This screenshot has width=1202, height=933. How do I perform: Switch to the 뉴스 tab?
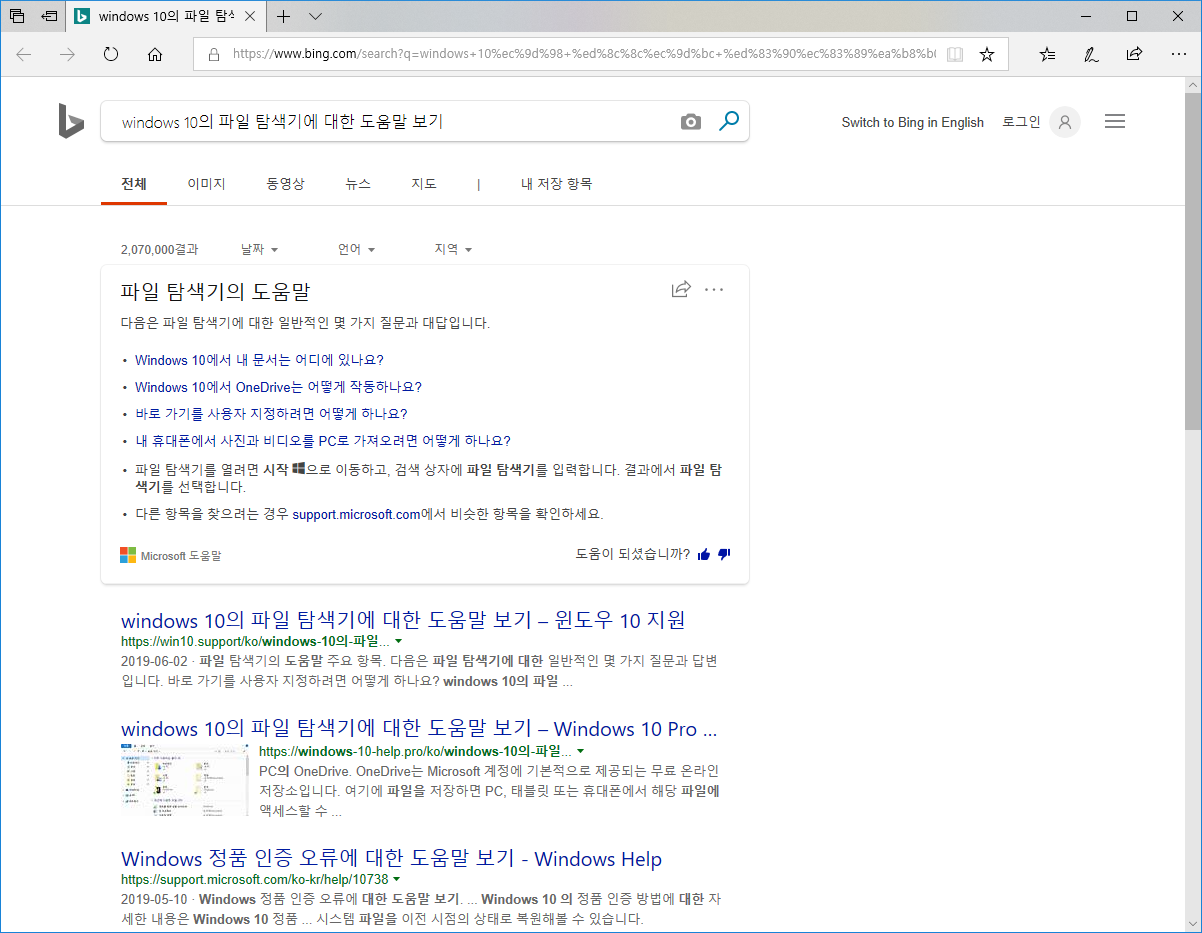(358, 184)
